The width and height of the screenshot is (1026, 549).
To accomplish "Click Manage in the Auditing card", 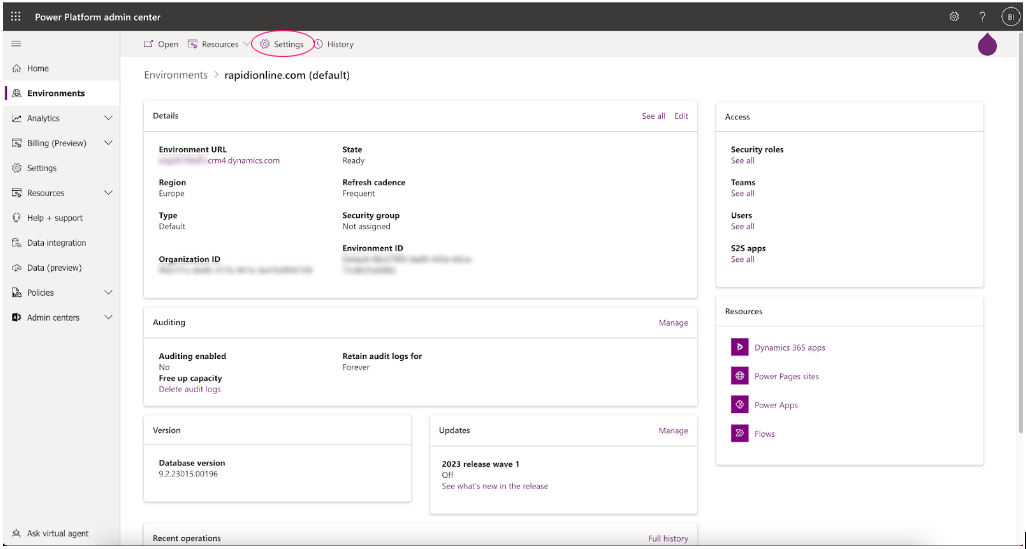I will coord(673,323).
